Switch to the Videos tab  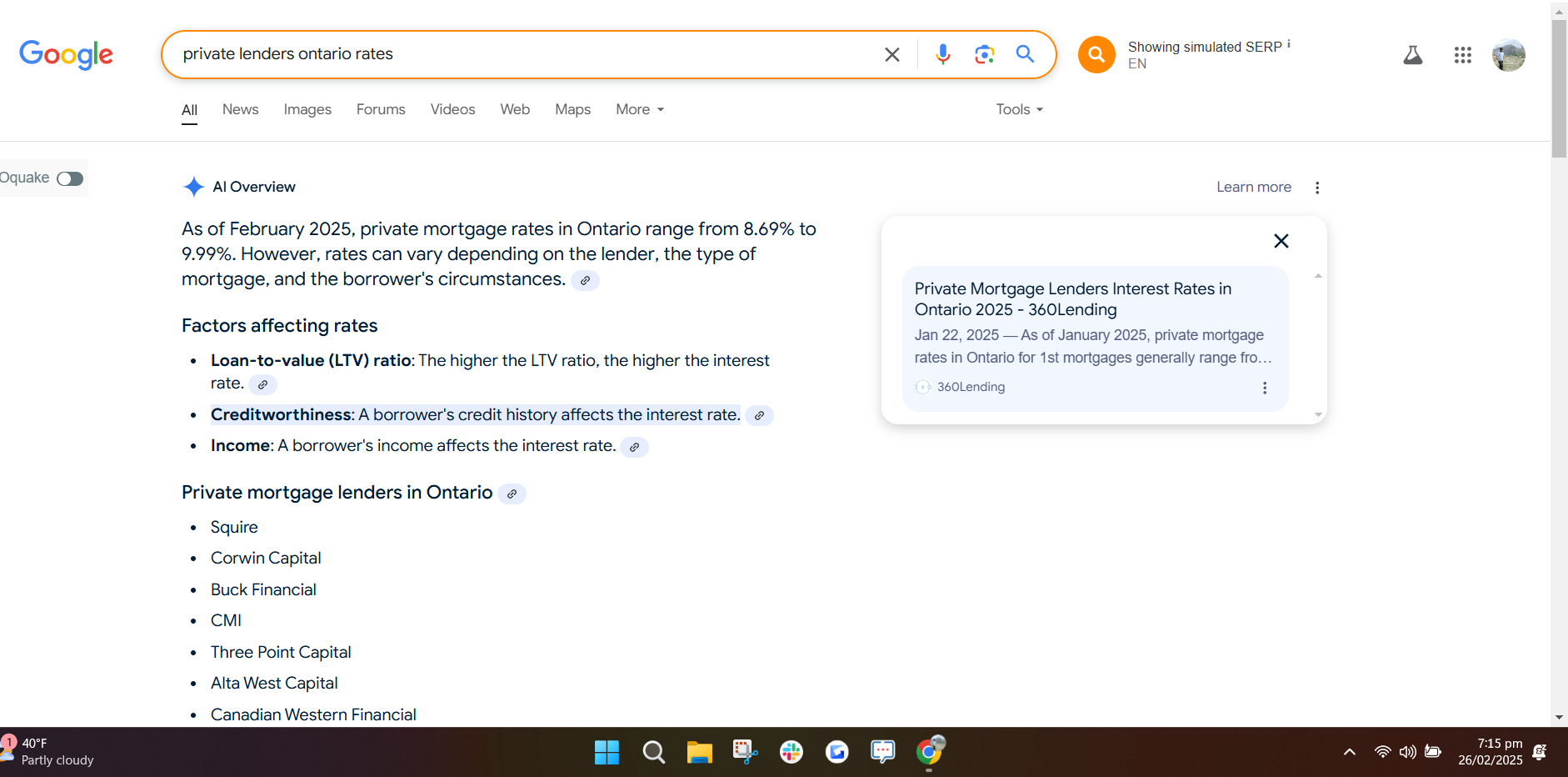coord(452,109)
